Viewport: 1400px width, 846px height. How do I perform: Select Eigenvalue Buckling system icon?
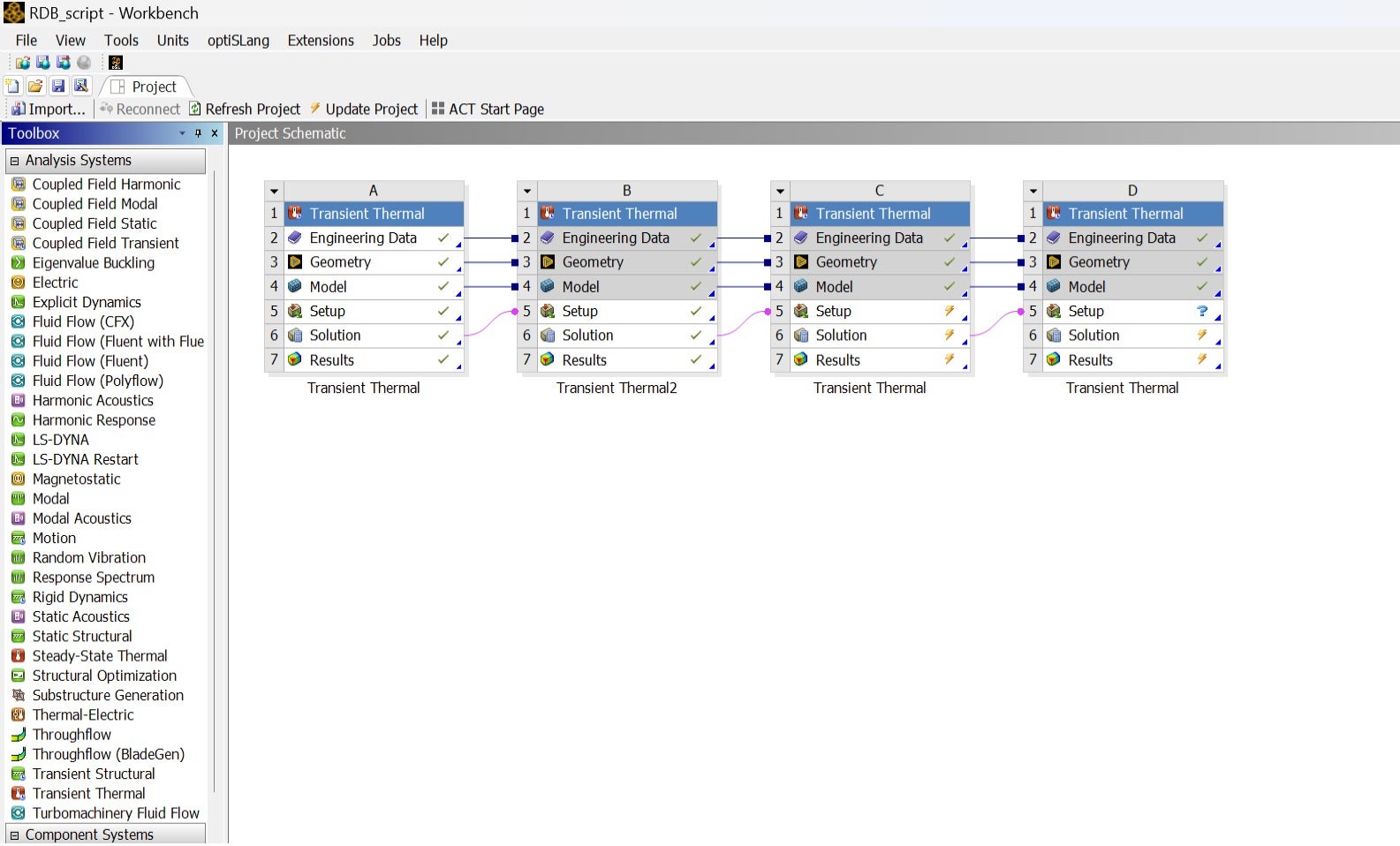18,262
